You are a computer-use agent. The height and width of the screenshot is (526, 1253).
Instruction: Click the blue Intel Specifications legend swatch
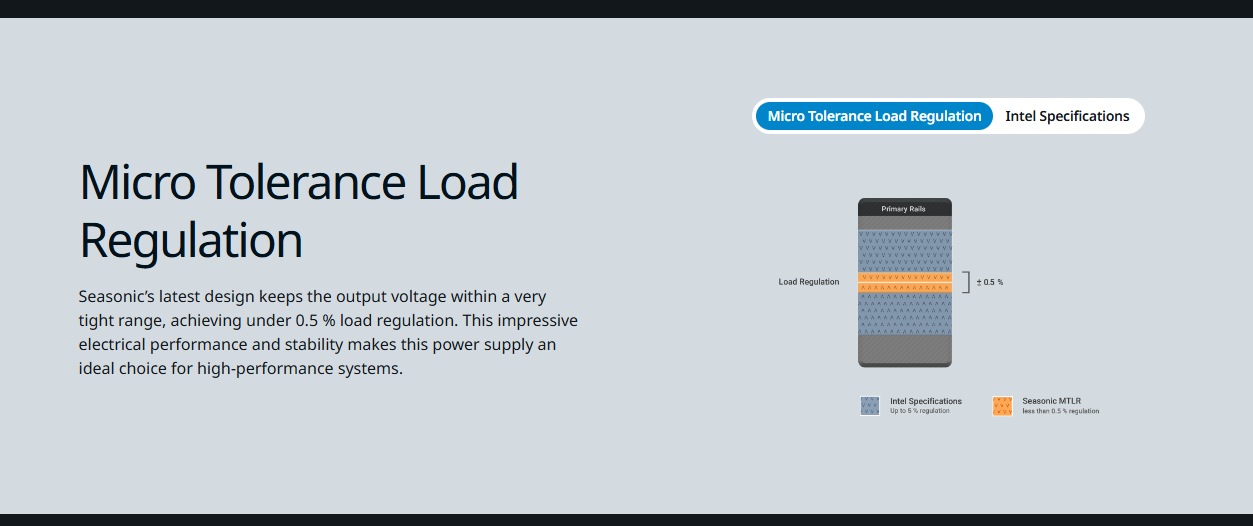pos(870,406)
